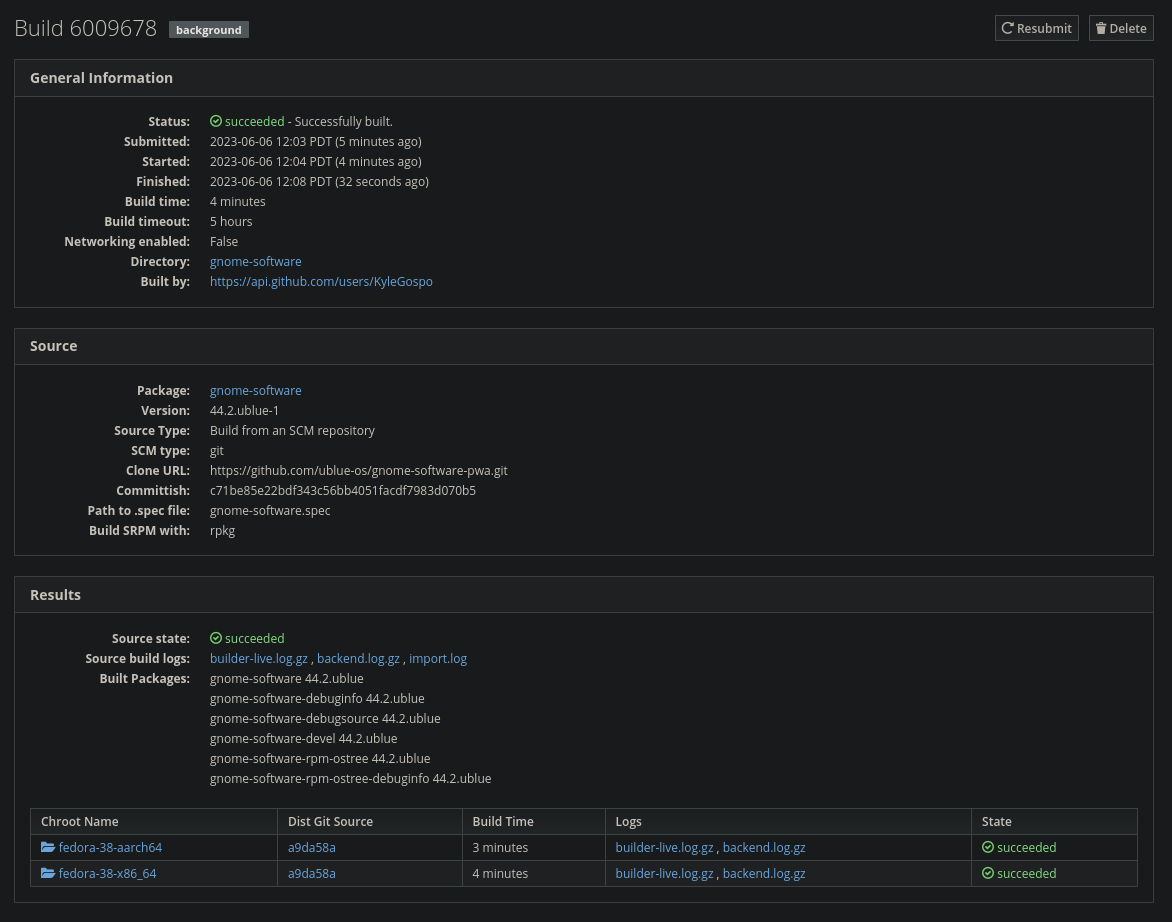Delete this build with the trash button
This screenshot has width=1172, height=922.
(1120, 28)
